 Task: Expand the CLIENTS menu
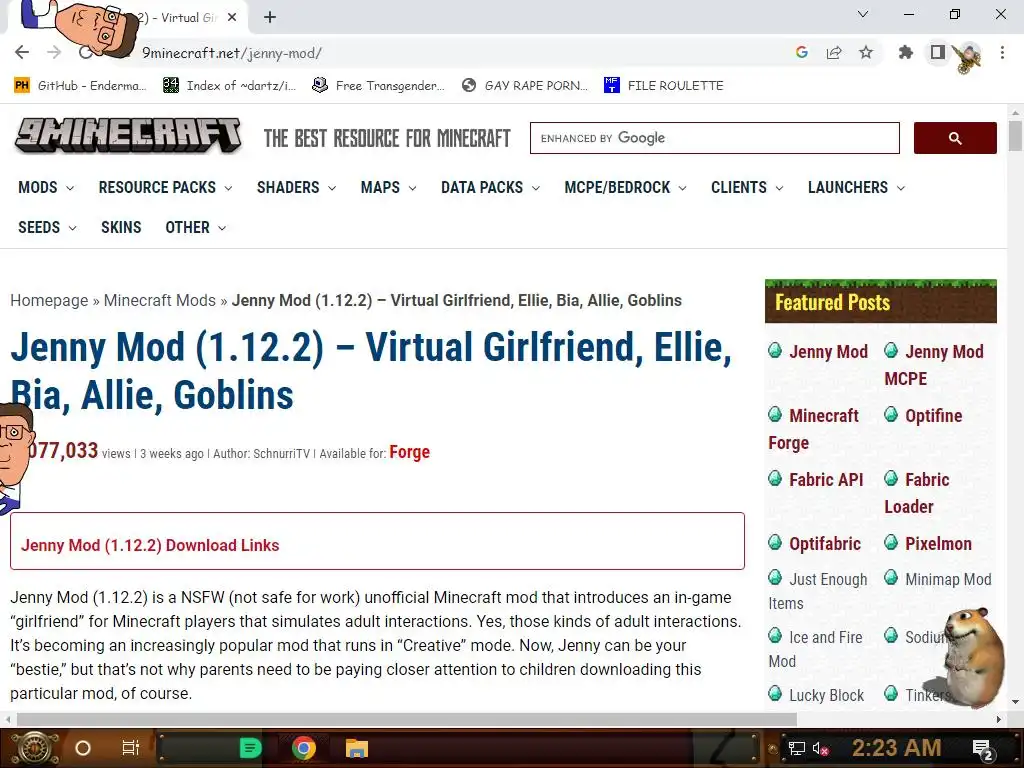746,188
